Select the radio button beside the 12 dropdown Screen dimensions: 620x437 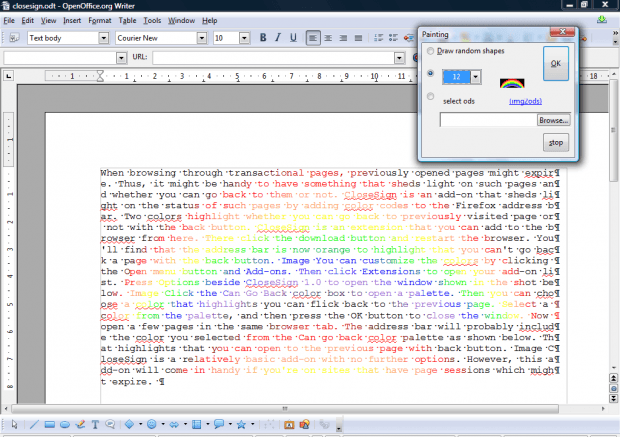[x=431, y=74]
